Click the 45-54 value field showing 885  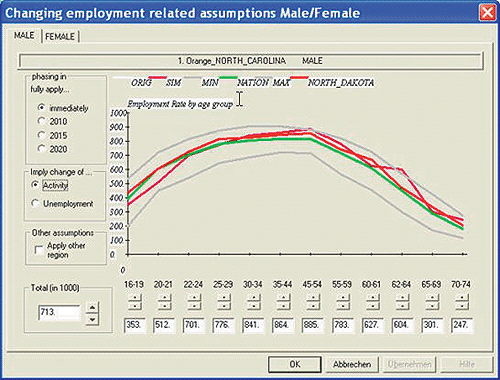click(x=313, y=325)
